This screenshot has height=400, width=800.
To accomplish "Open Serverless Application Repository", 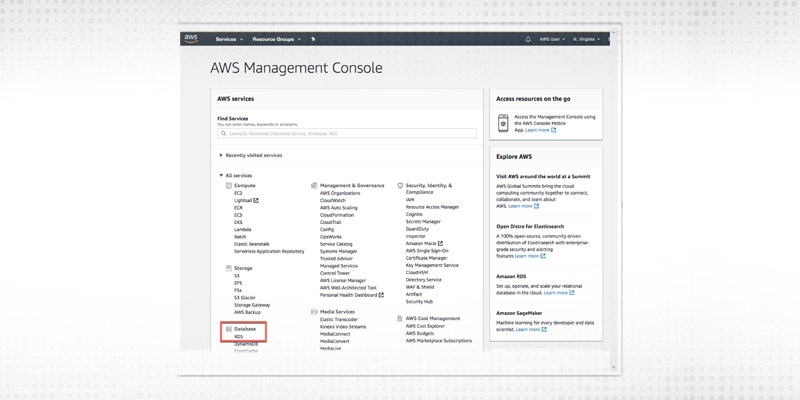I will point(269,251).
